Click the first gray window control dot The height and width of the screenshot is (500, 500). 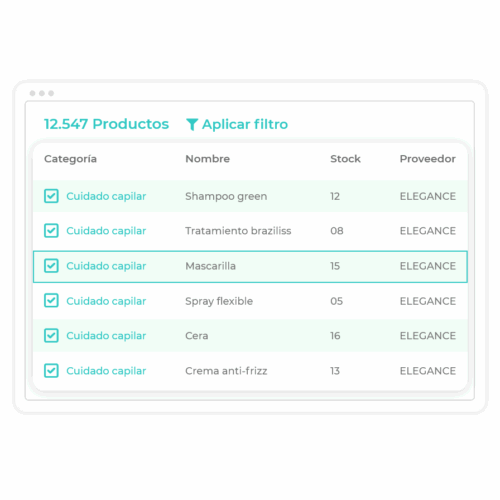[32, 93]
